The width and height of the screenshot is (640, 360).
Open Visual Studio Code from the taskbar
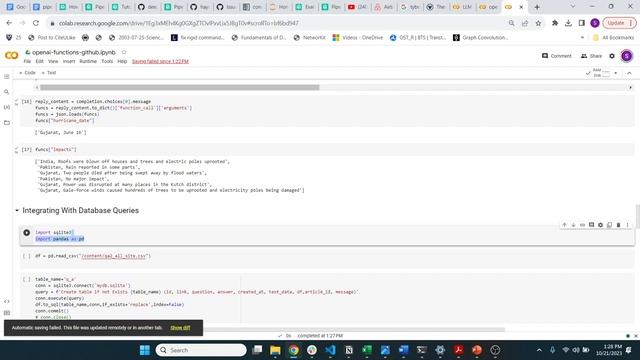point(331,350)
